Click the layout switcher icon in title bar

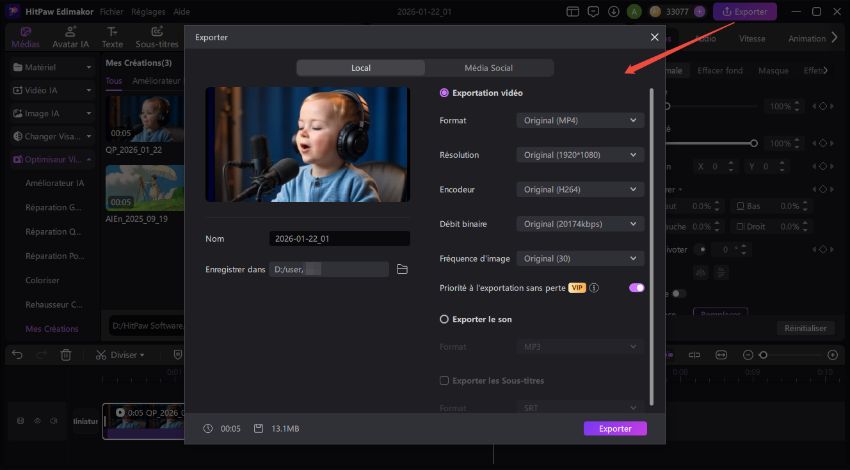pyautogui.click(x=572, y=11)
